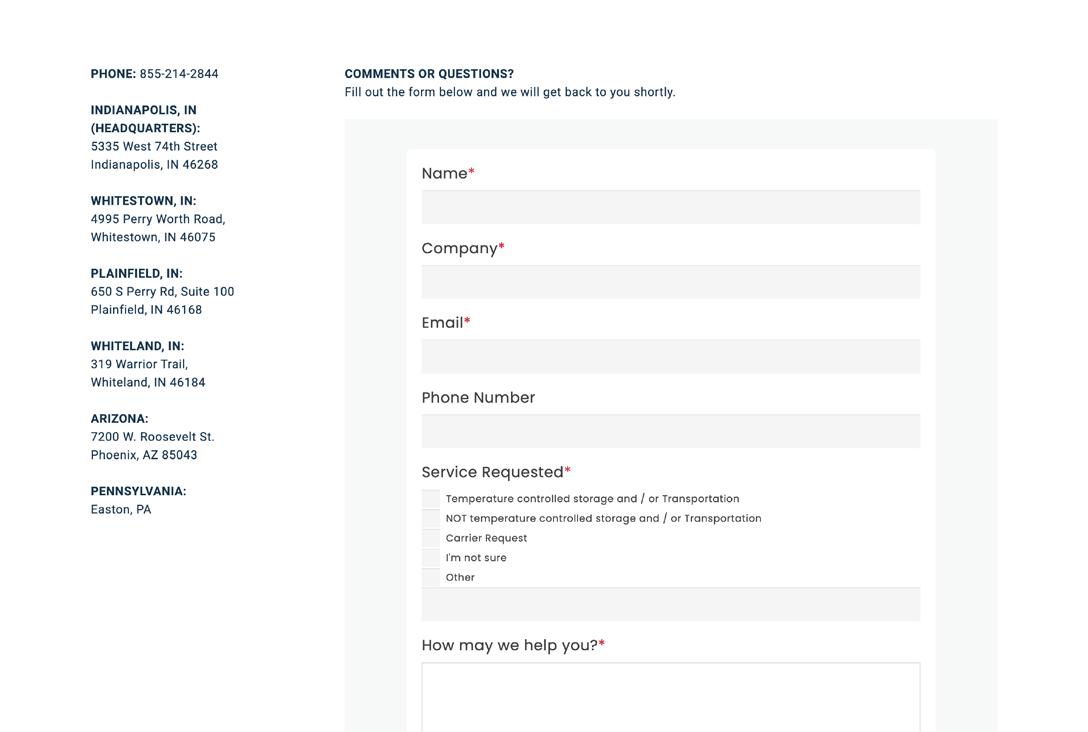Toggle the I'm not sure checkbox

pos(431,558)
